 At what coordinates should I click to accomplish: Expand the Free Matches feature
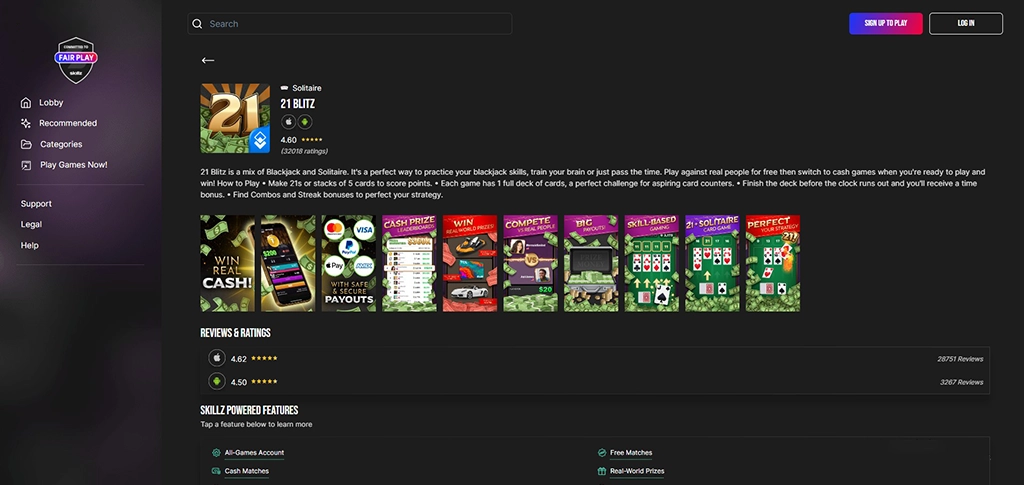pyautogui.click(x=630, y=453)
